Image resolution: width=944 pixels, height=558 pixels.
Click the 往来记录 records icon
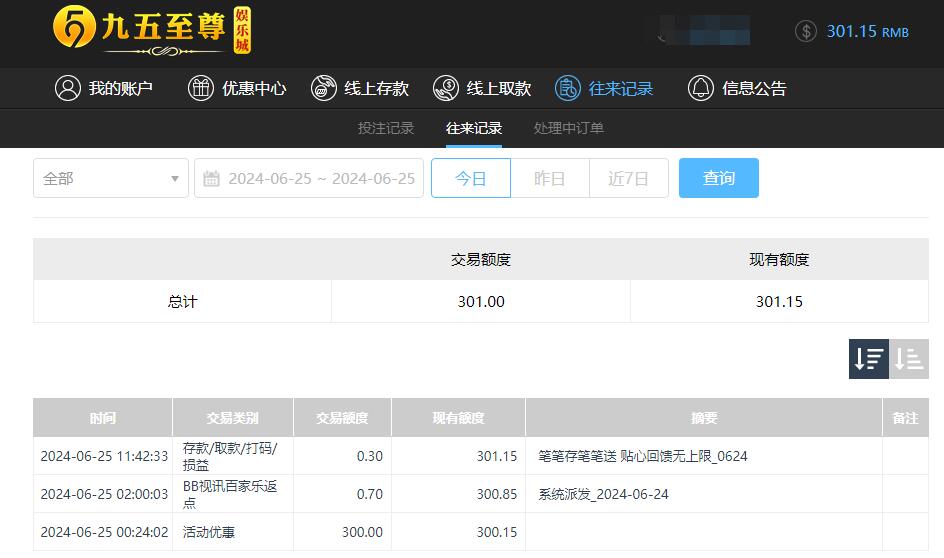568,88
